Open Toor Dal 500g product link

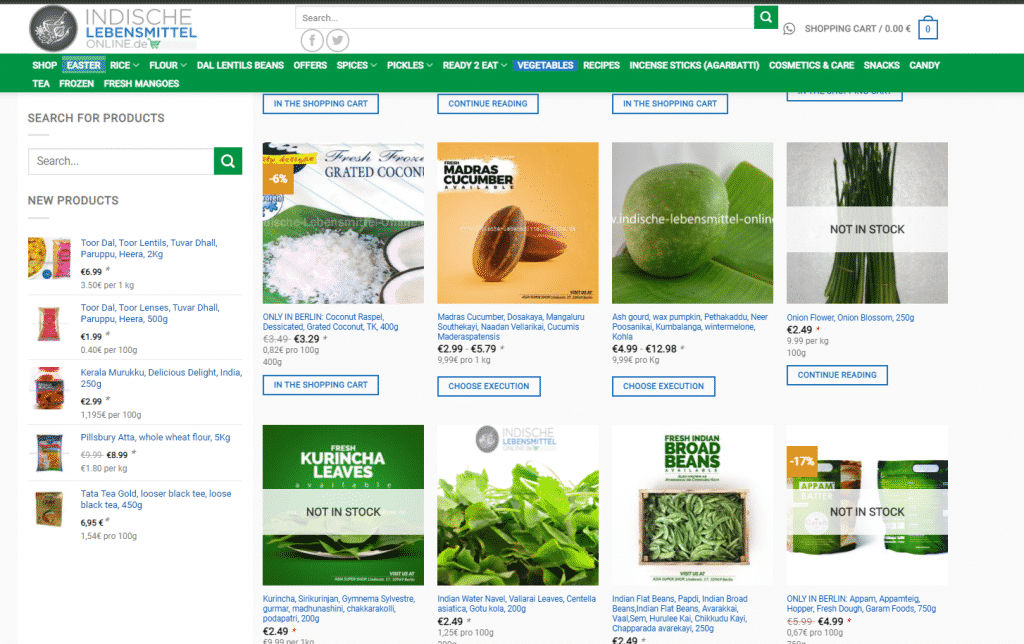(x=150, y=313)
